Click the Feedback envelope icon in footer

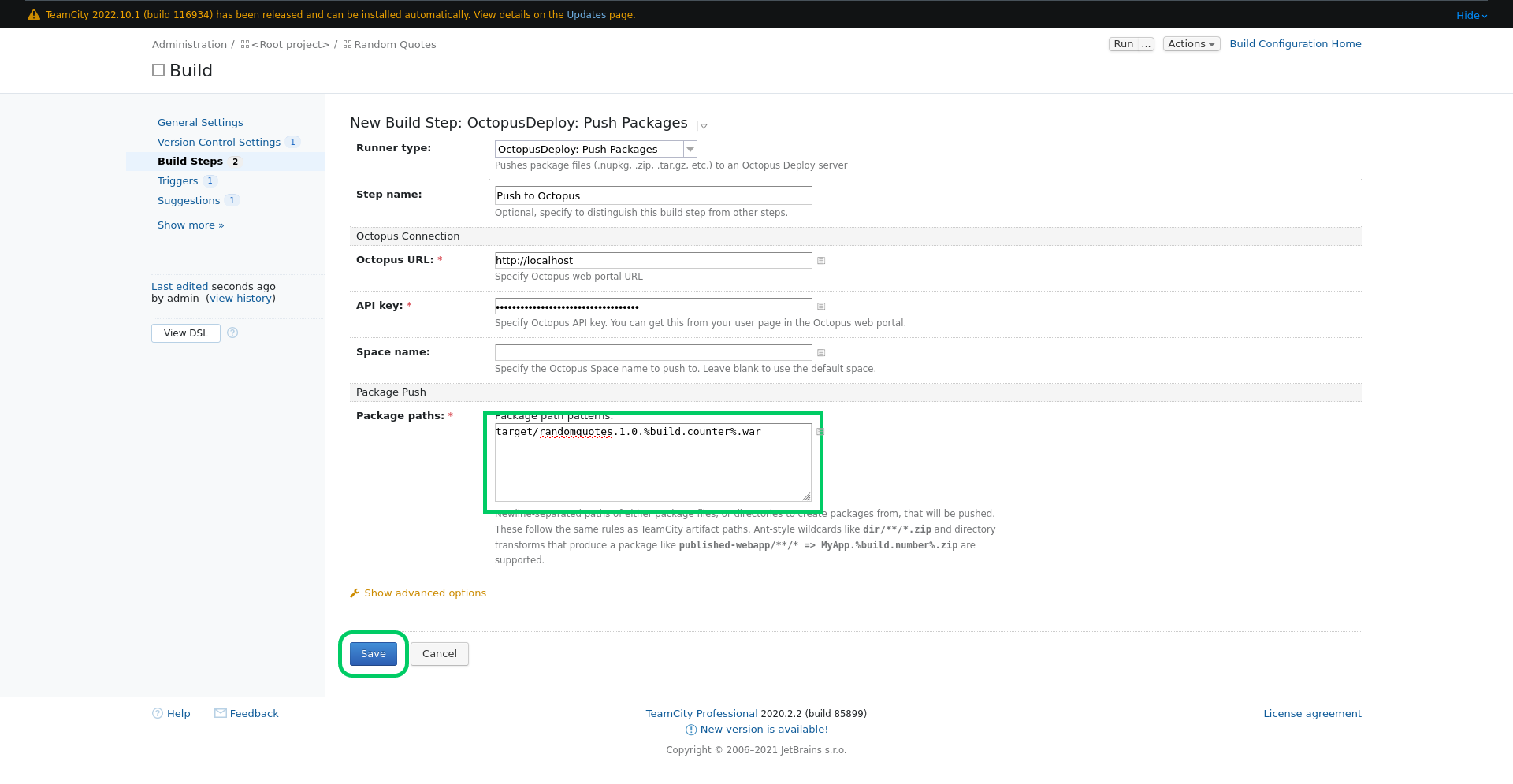221,713
